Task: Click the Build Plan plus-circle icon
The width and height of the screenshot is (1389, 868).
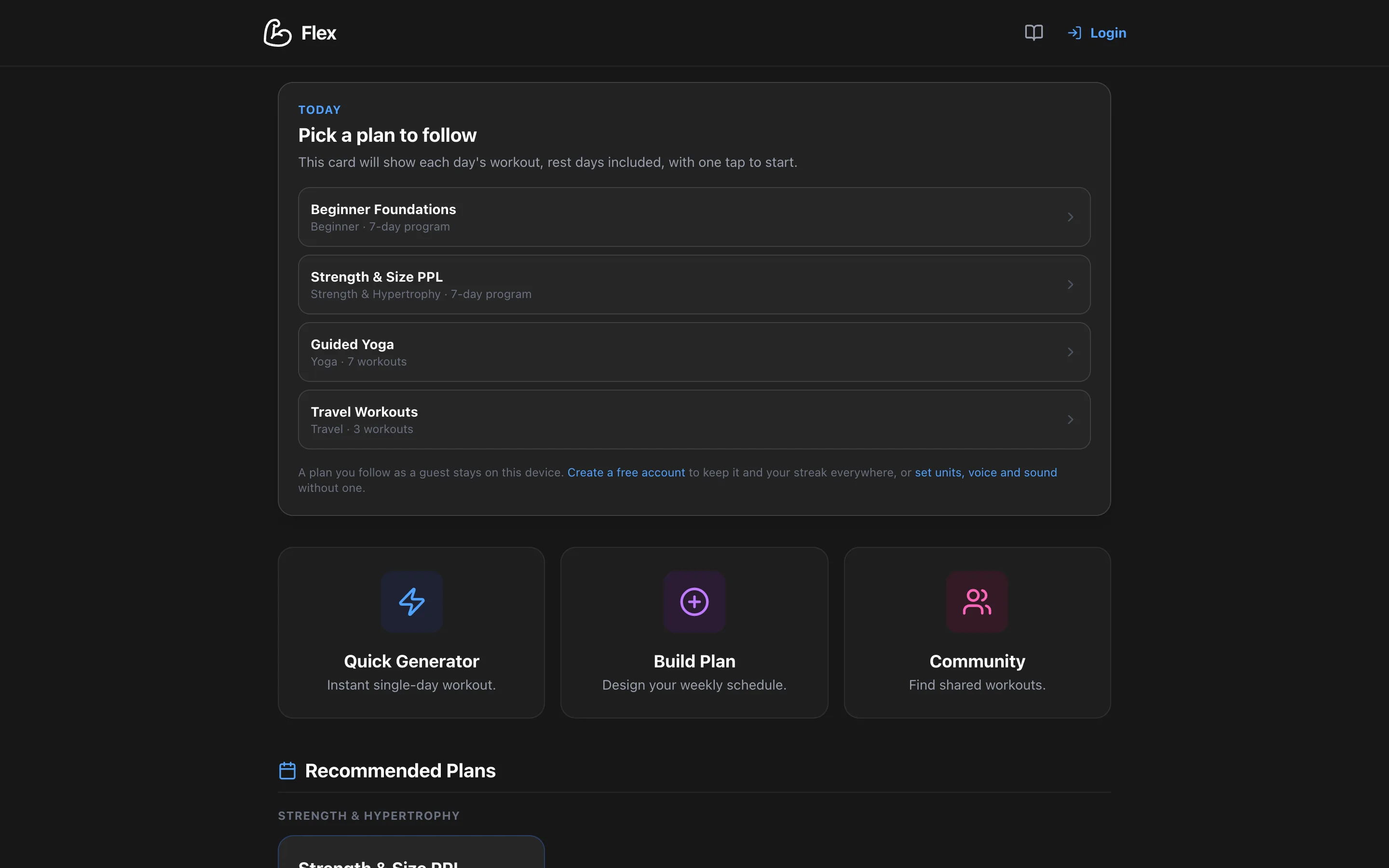Action: coord(694,602)
